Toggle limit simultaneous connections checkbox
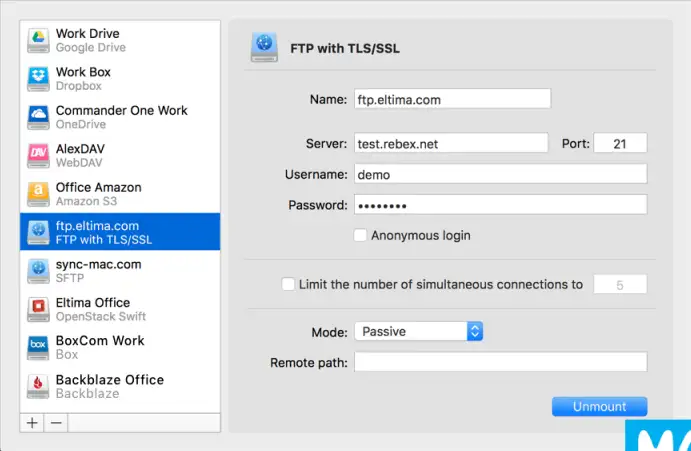Screen dimensions: 691x451 pos(288,284)
